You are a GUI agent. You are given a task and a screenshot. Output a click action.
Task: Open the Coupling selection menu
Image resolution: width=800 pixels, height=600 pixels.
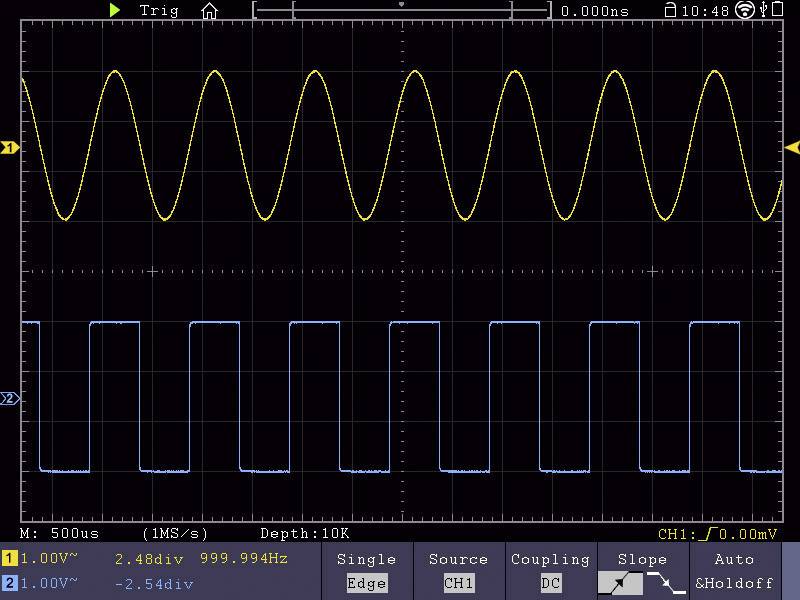click(549, 559)
